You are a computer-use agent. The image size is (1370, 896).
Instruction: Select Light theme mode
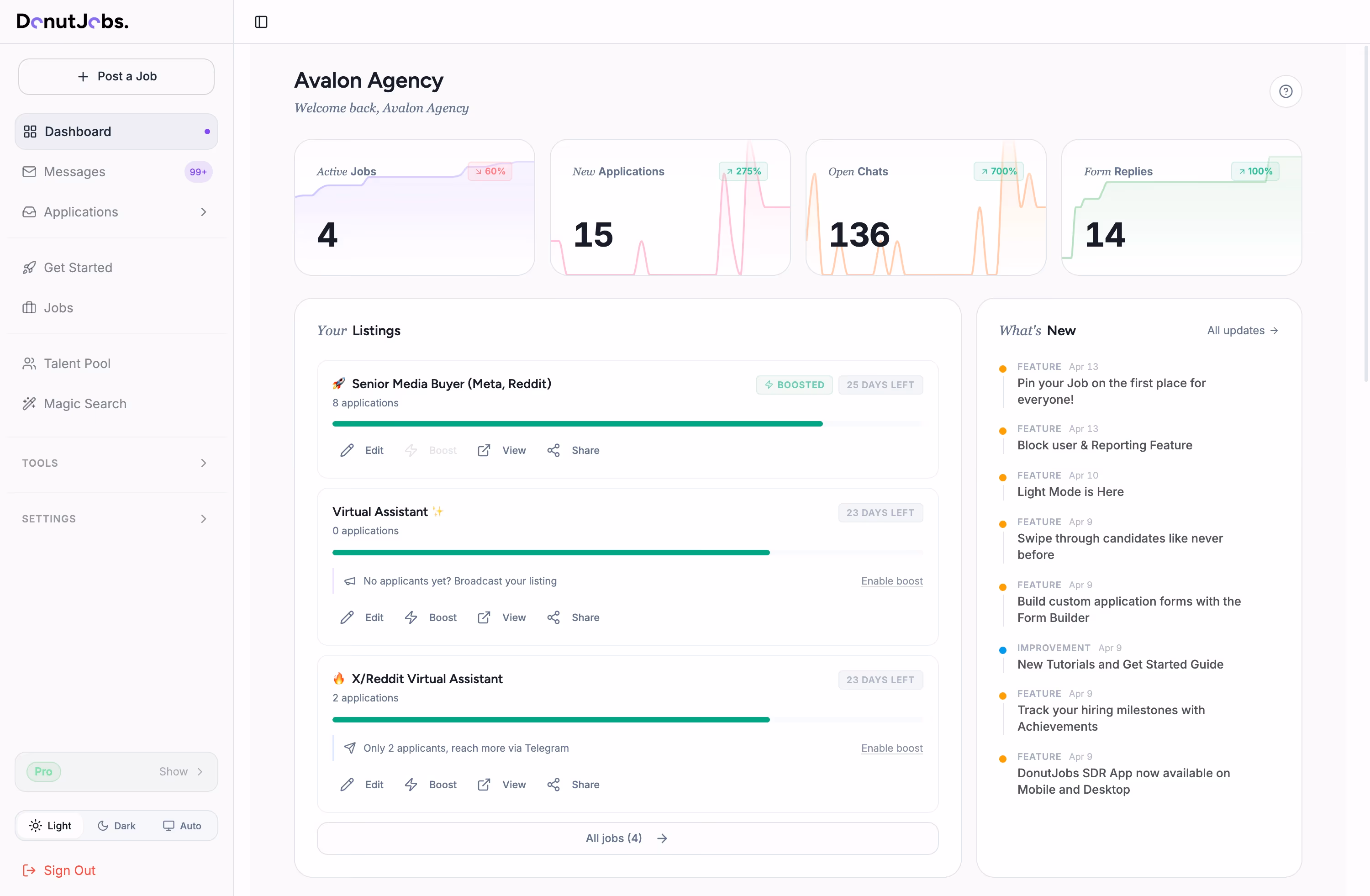tap(50, 826)
